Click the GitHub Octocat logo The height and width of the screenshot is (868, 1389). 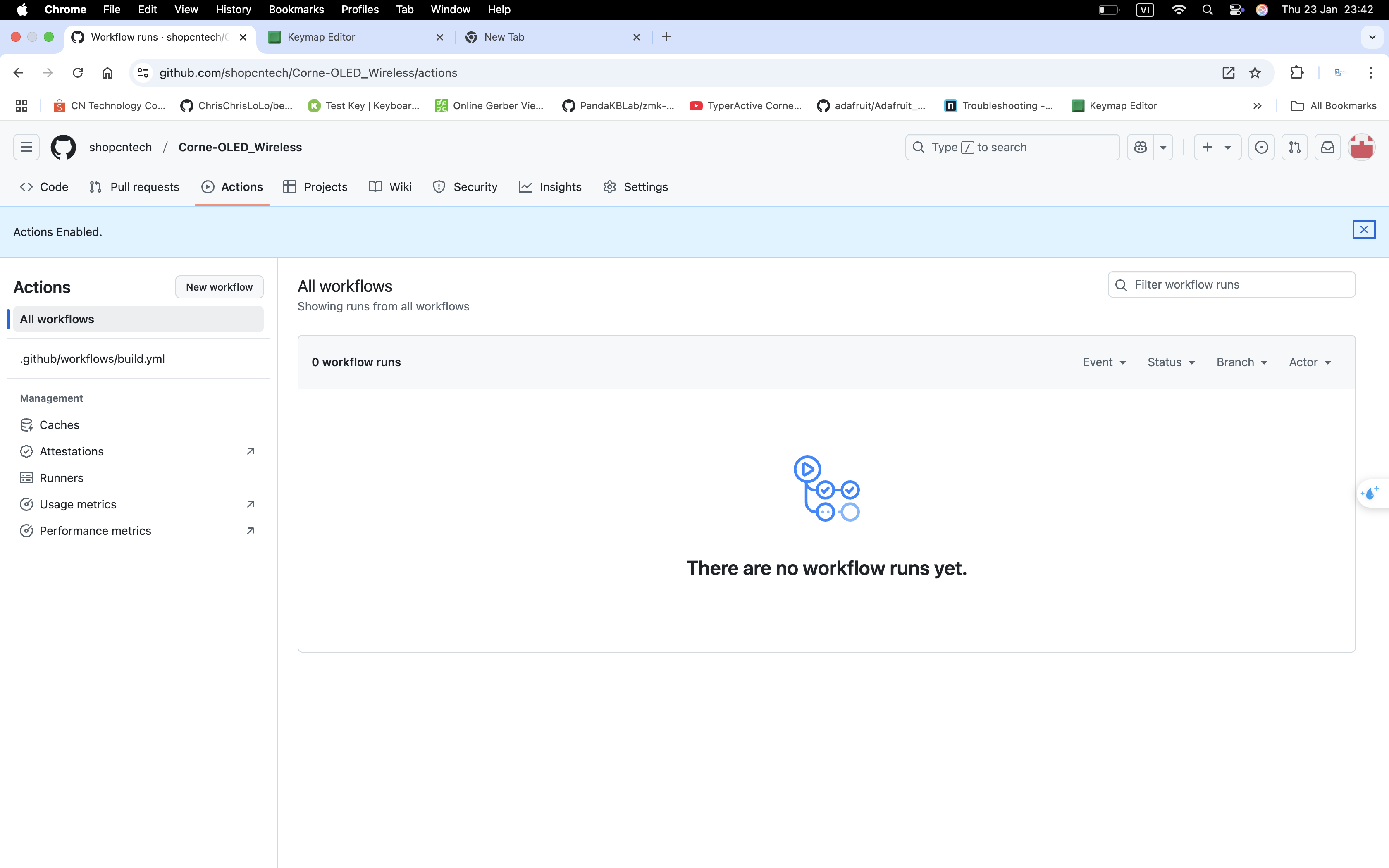(63, 147)
